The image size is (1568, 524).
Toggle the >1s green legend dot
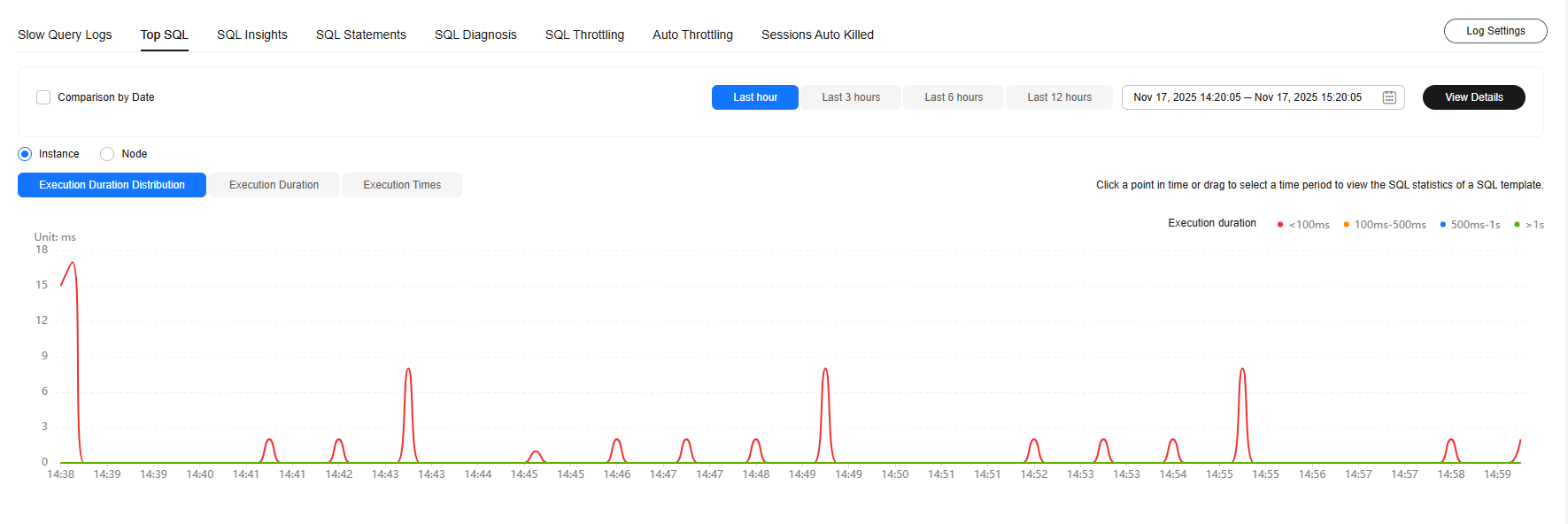[1517, 225]
